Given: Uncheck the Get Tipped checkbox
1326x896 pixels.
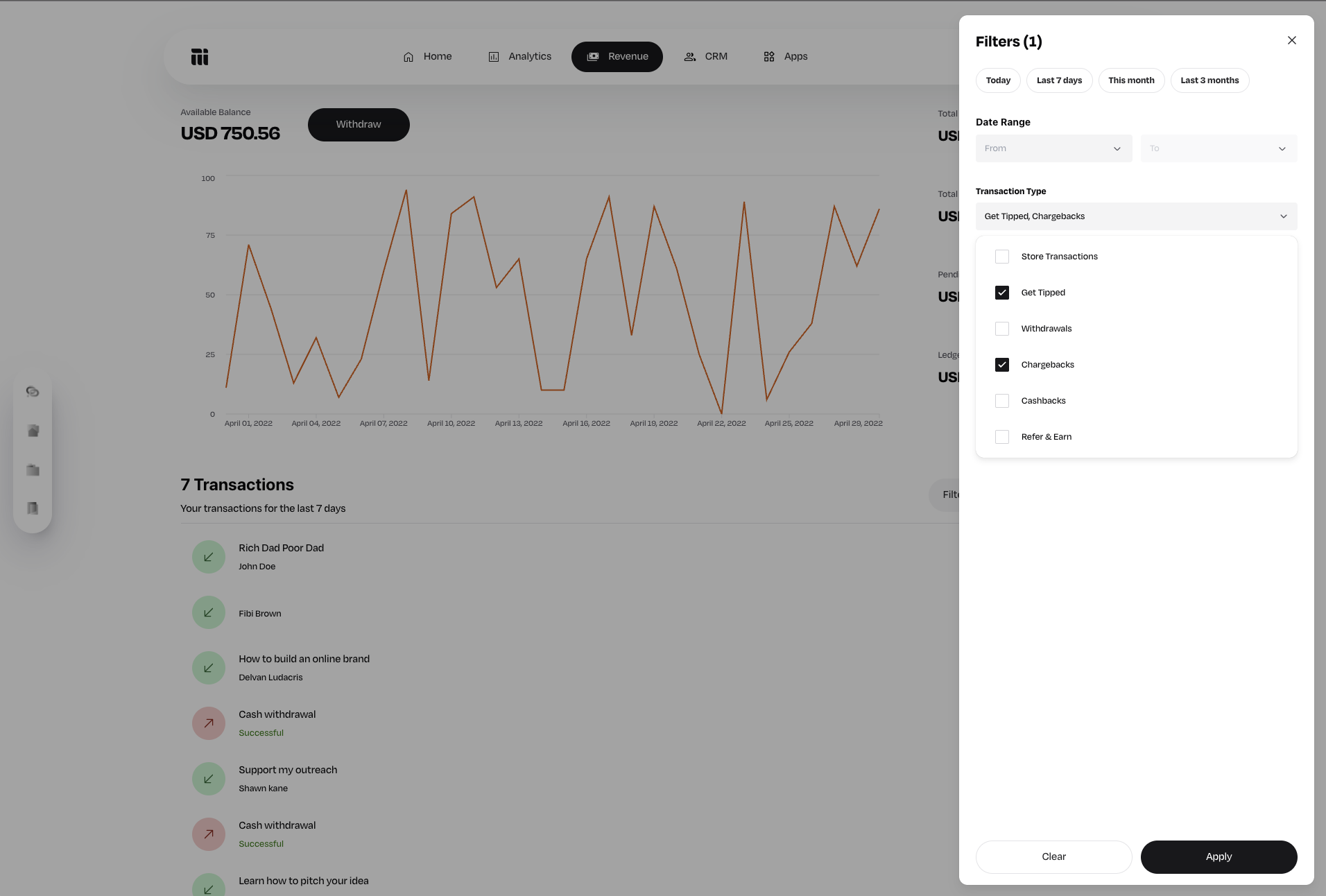Looking at the screenshot, I should pos(1002,293).
